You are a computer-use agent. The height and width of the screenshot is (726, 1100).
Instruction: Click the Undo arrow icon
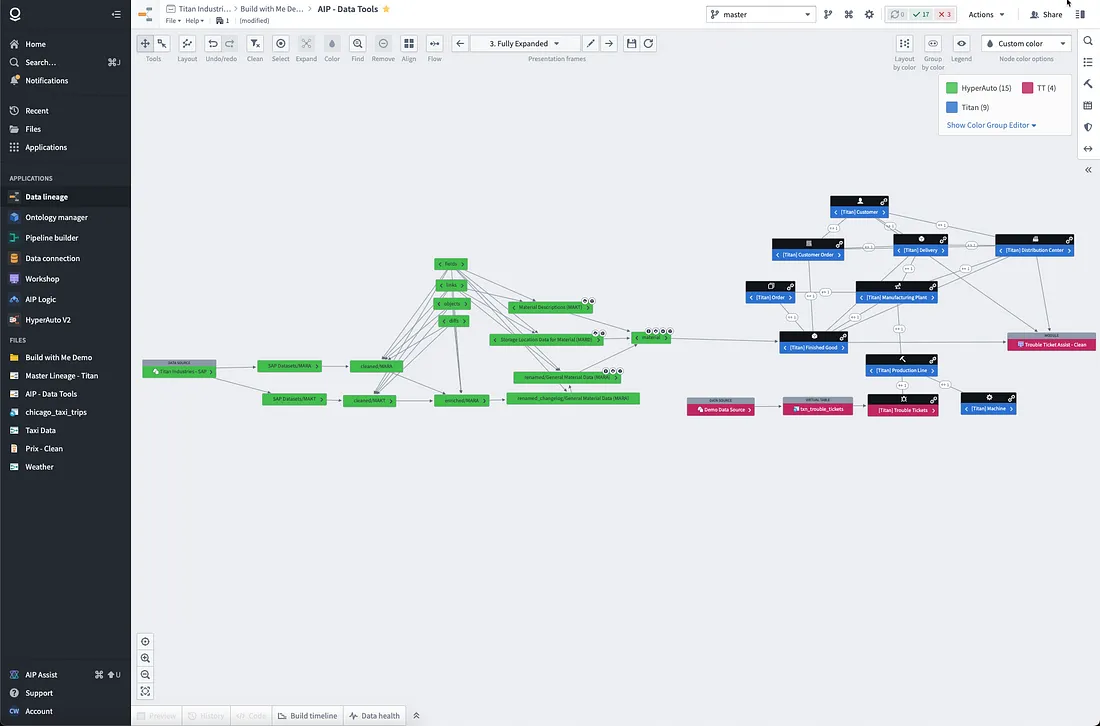(213, 44)
